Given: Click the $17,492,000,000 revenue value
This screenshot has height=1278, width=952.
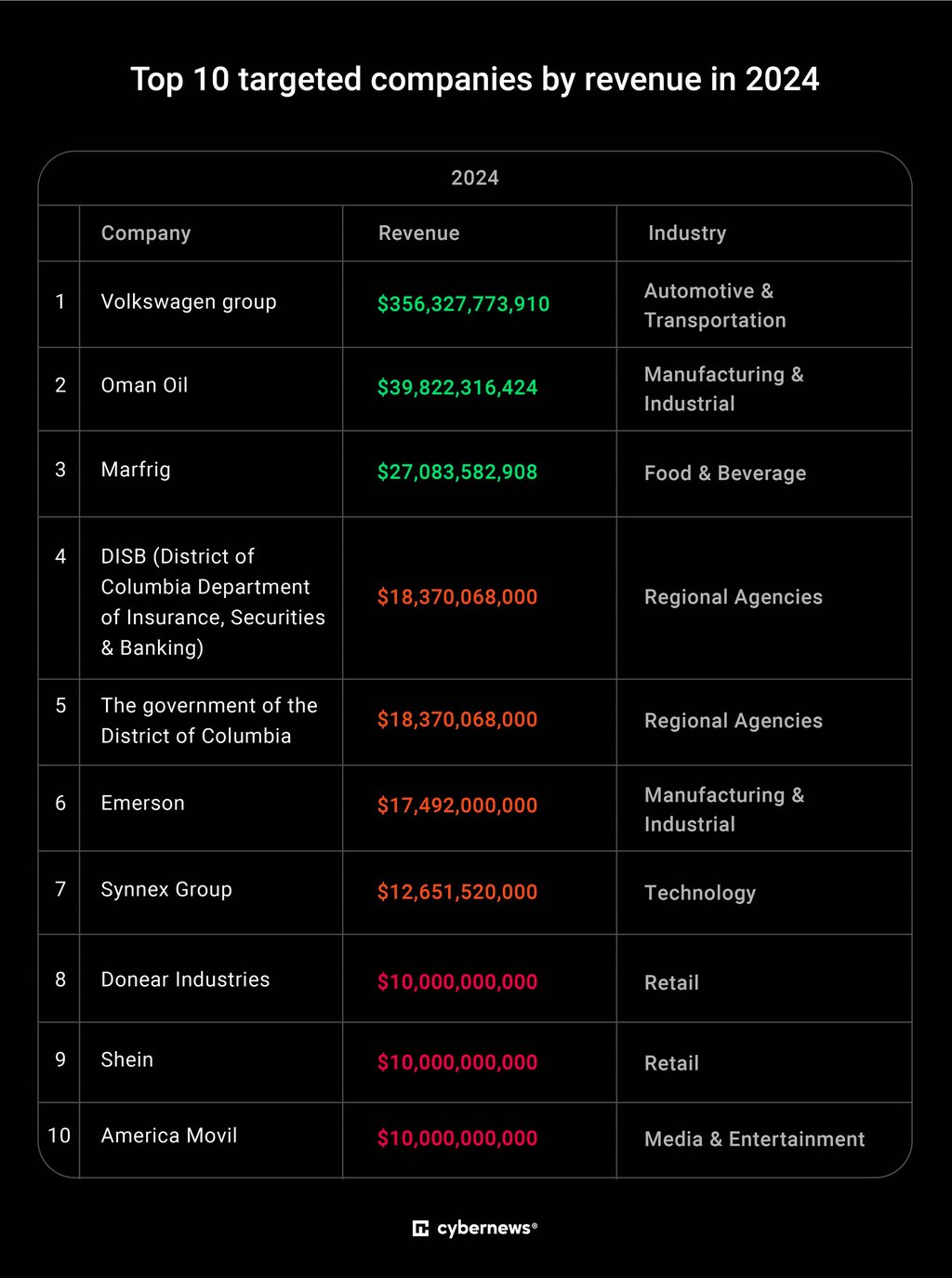Looking at the screenshot, I should coord(456,806).
